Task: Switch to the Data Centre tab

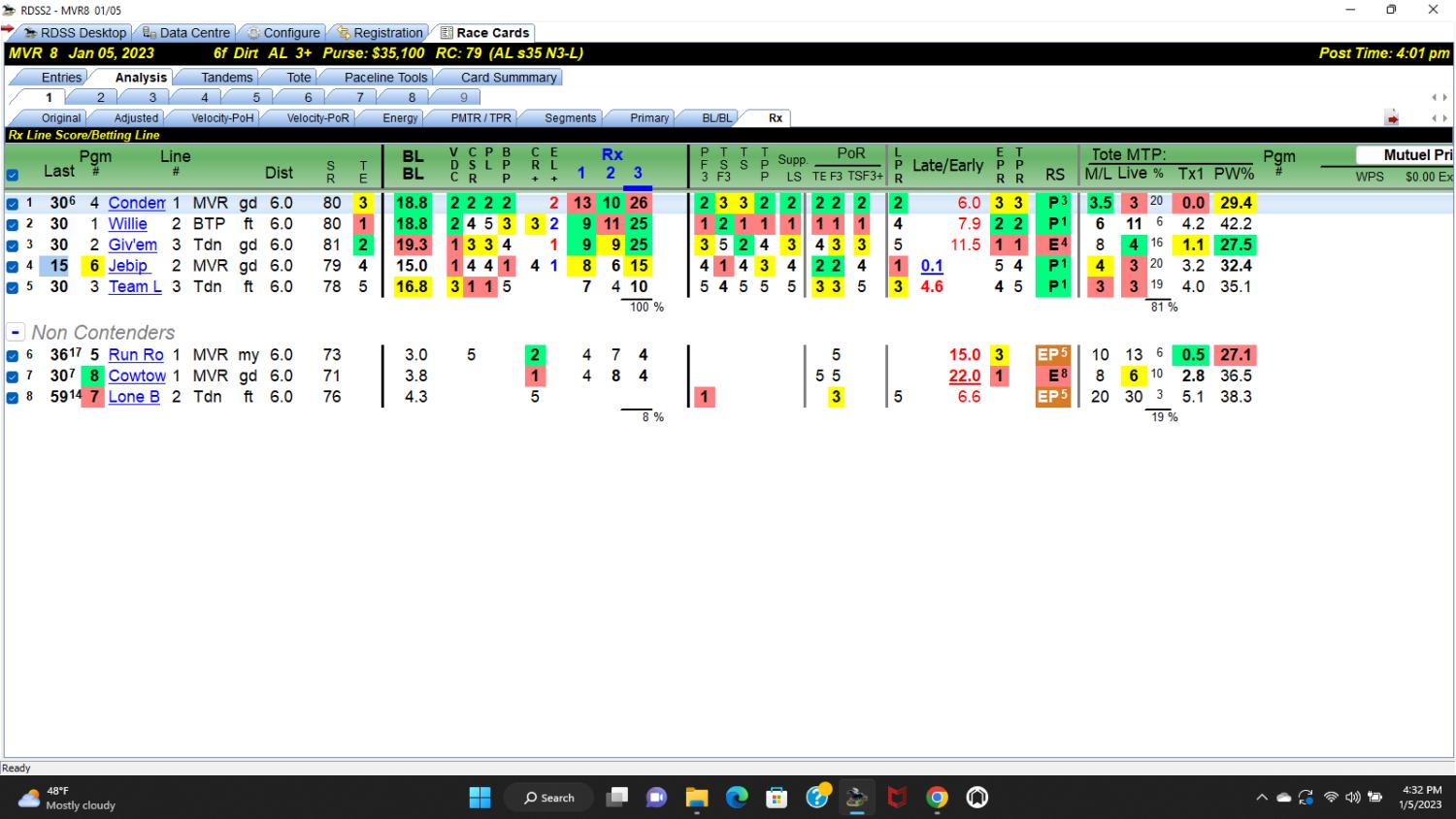Action: (x=185, y=32)
